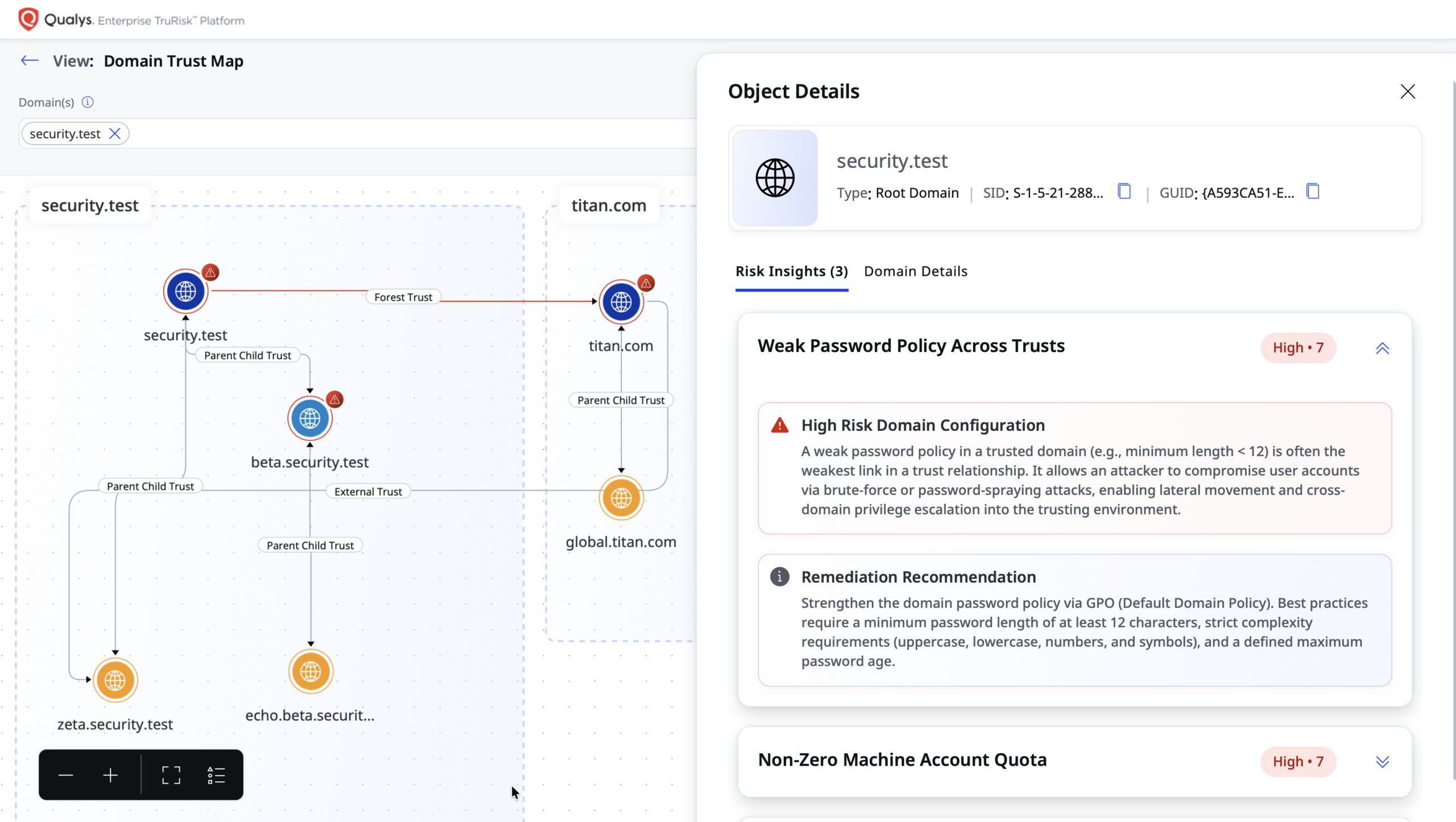
Task: Copy the GUID value
Action: (x=1313, y=192)
